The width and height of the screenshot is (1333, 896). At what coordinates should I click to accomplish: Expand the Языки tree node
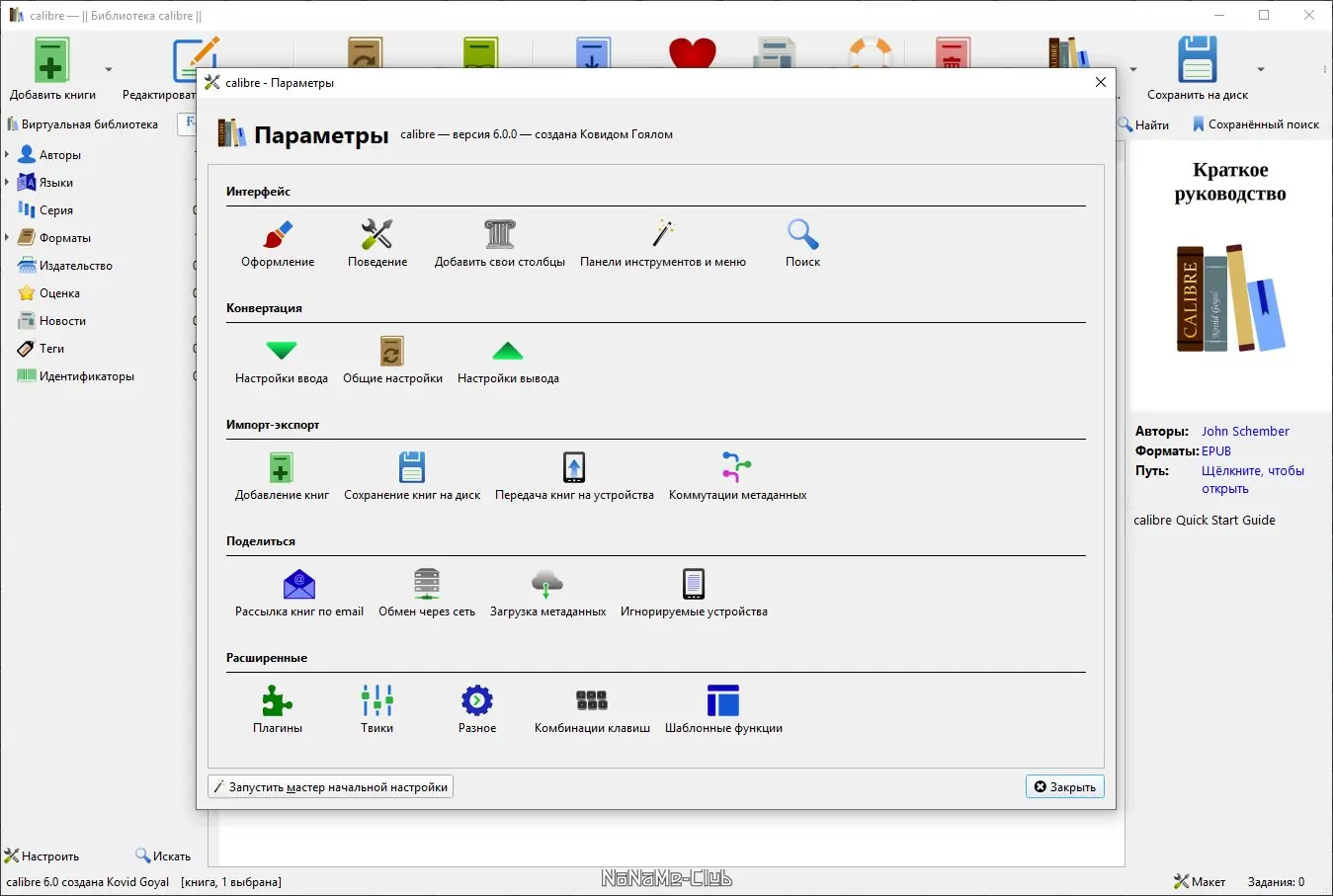pos(7,183)
